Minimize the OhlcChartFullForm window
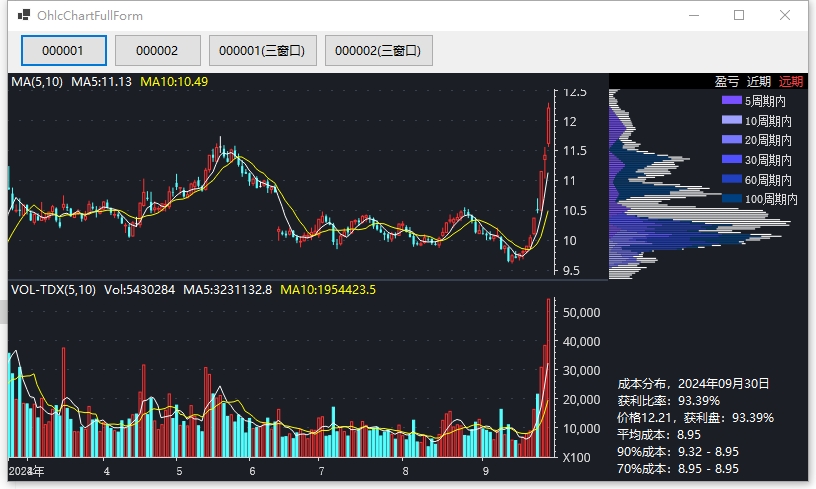 pyautogui.click(x=694, y=16)
